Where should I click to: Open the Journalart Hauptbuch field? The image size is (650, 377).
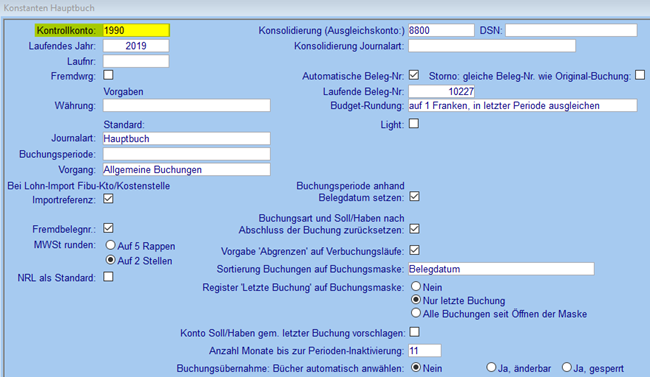[x=187, y=139]
